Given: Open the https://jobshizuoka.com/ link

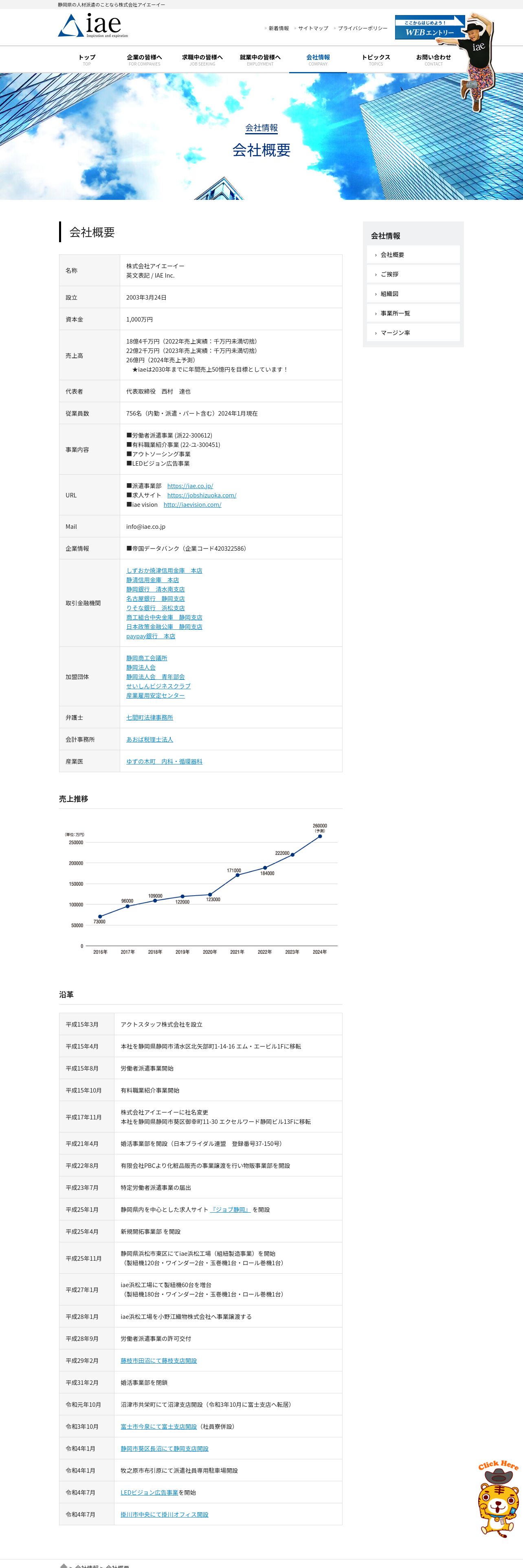Looking at the screenshot, I should point(202,495).
